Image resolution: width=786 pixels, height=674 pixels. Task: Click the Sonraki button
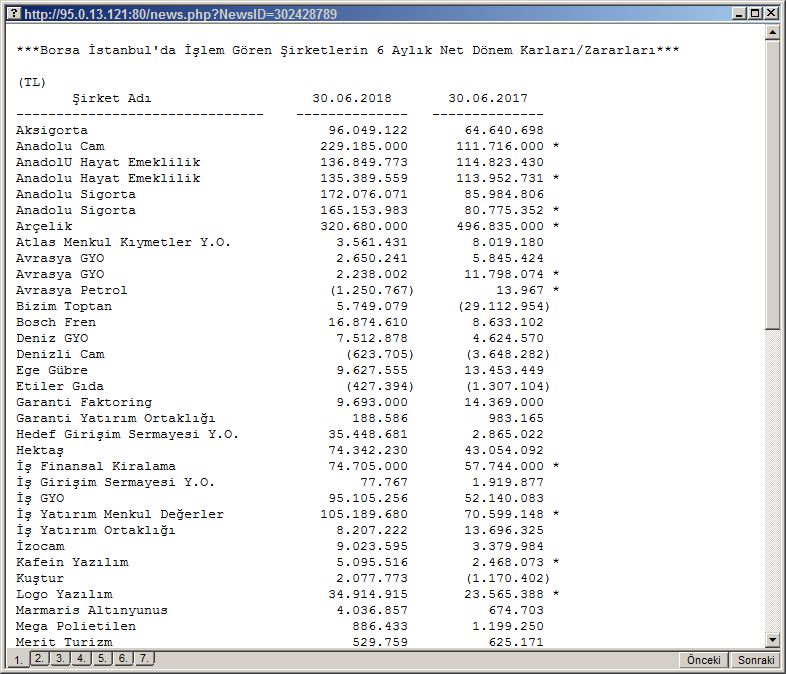(x=755, y=660)
